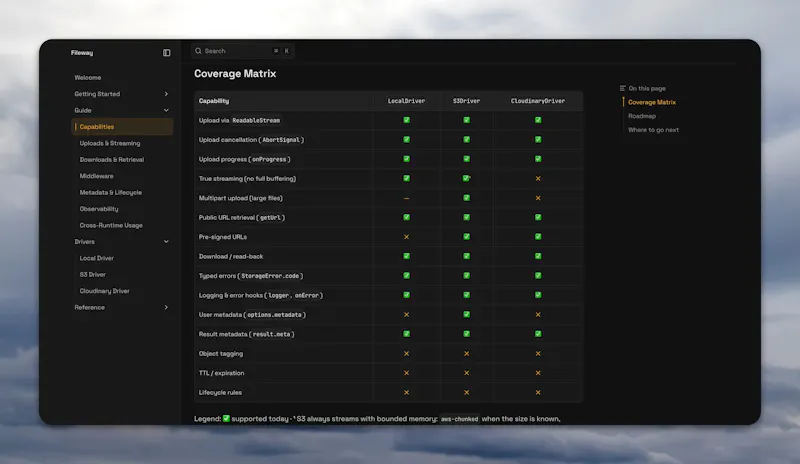
Task: Open Metadata & Lifecycle page
Action: pos(111,192)
